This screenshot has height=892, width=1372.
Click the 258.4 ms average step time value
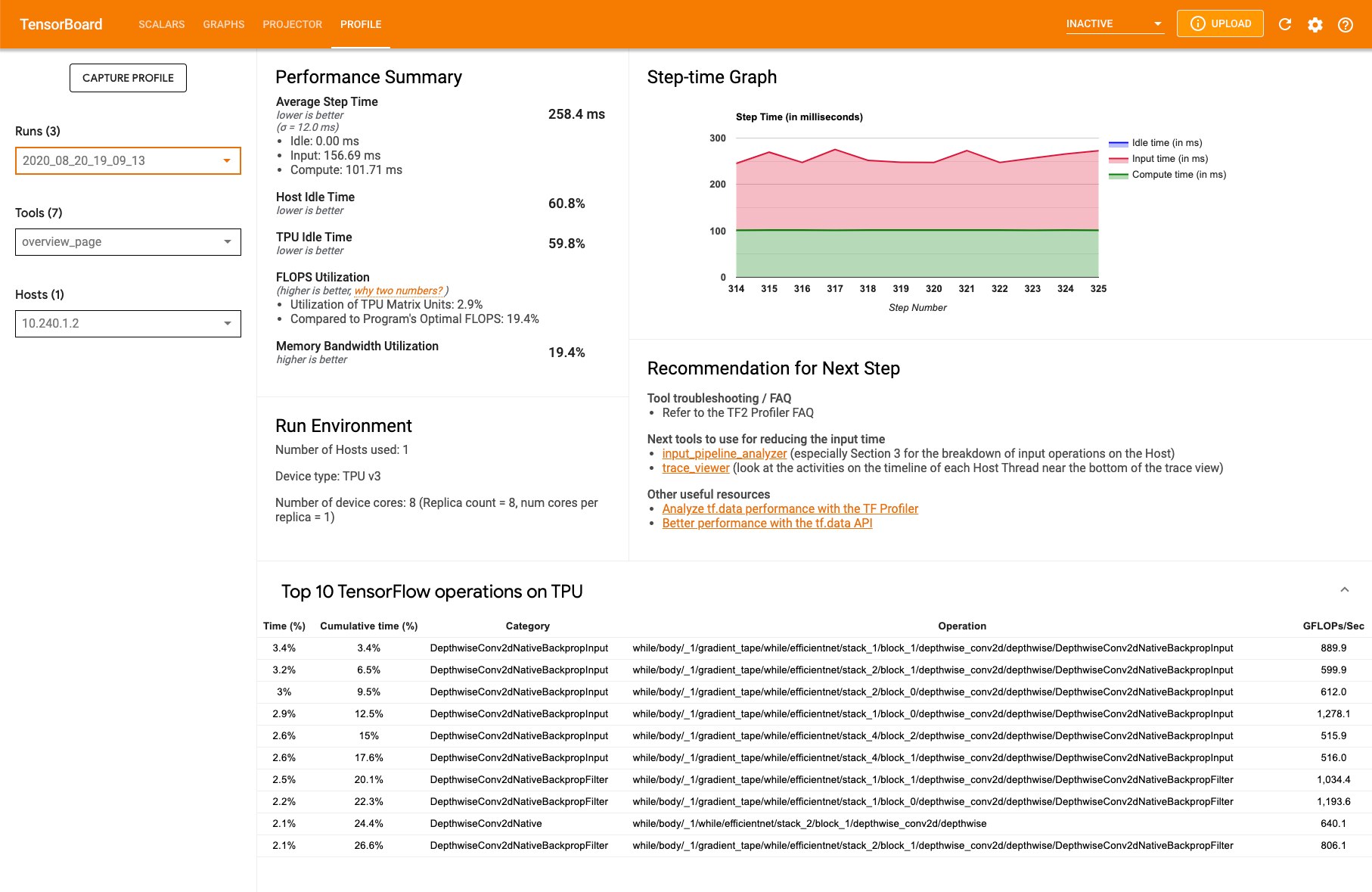576,114
